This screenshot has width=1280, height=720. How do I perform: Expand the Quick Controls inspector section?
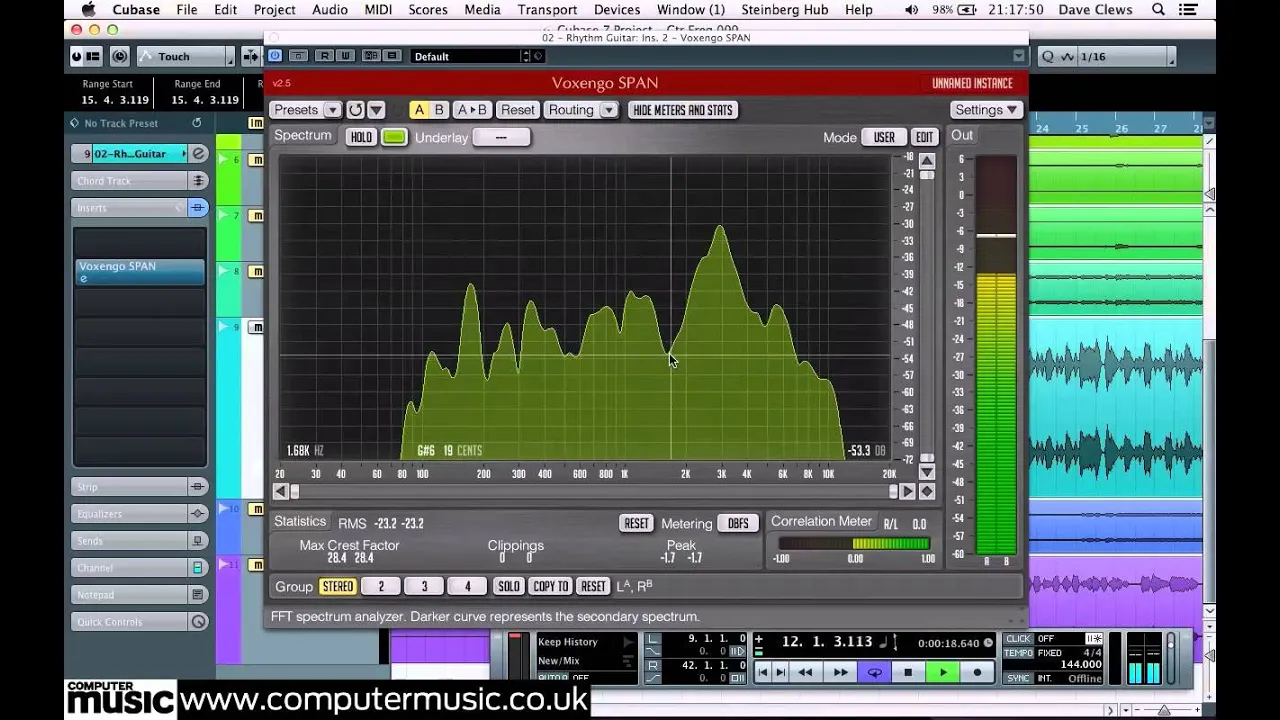pyautogui.click(x=140, y=622)
